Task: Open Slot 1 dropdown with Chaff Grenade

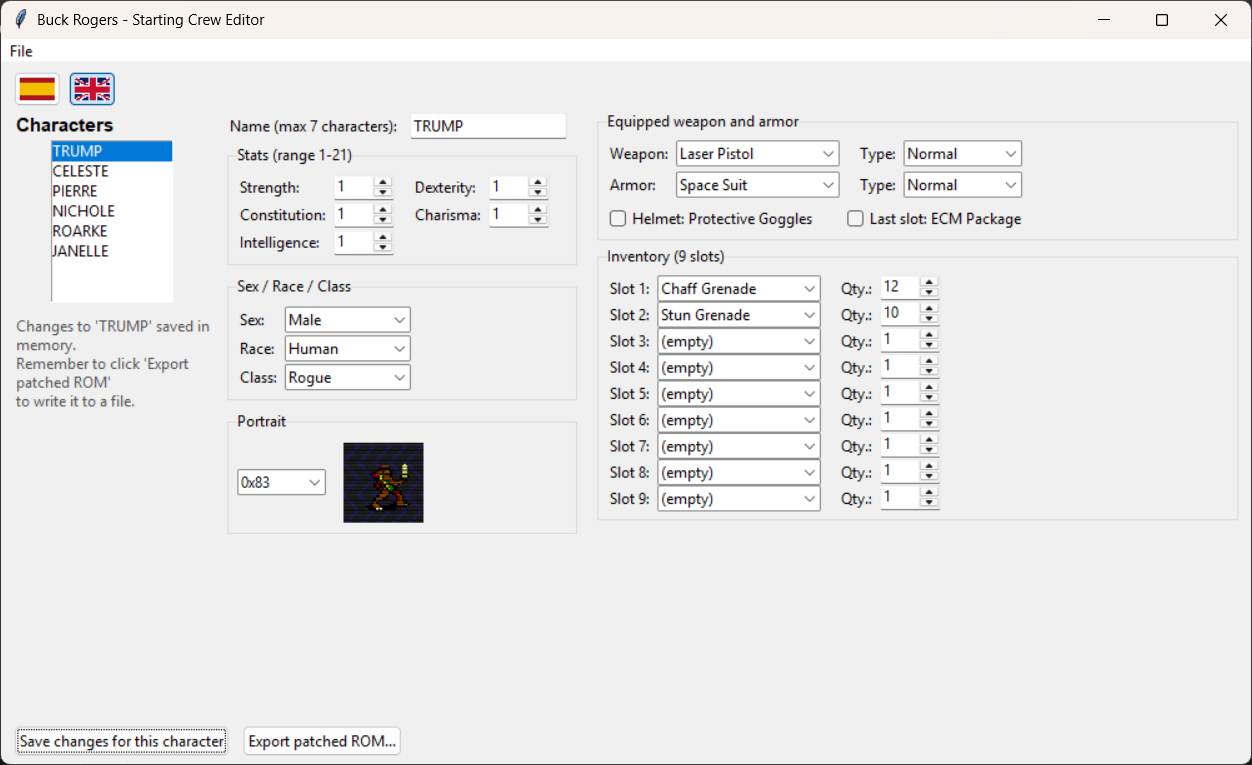Action: tap(739, 288)
